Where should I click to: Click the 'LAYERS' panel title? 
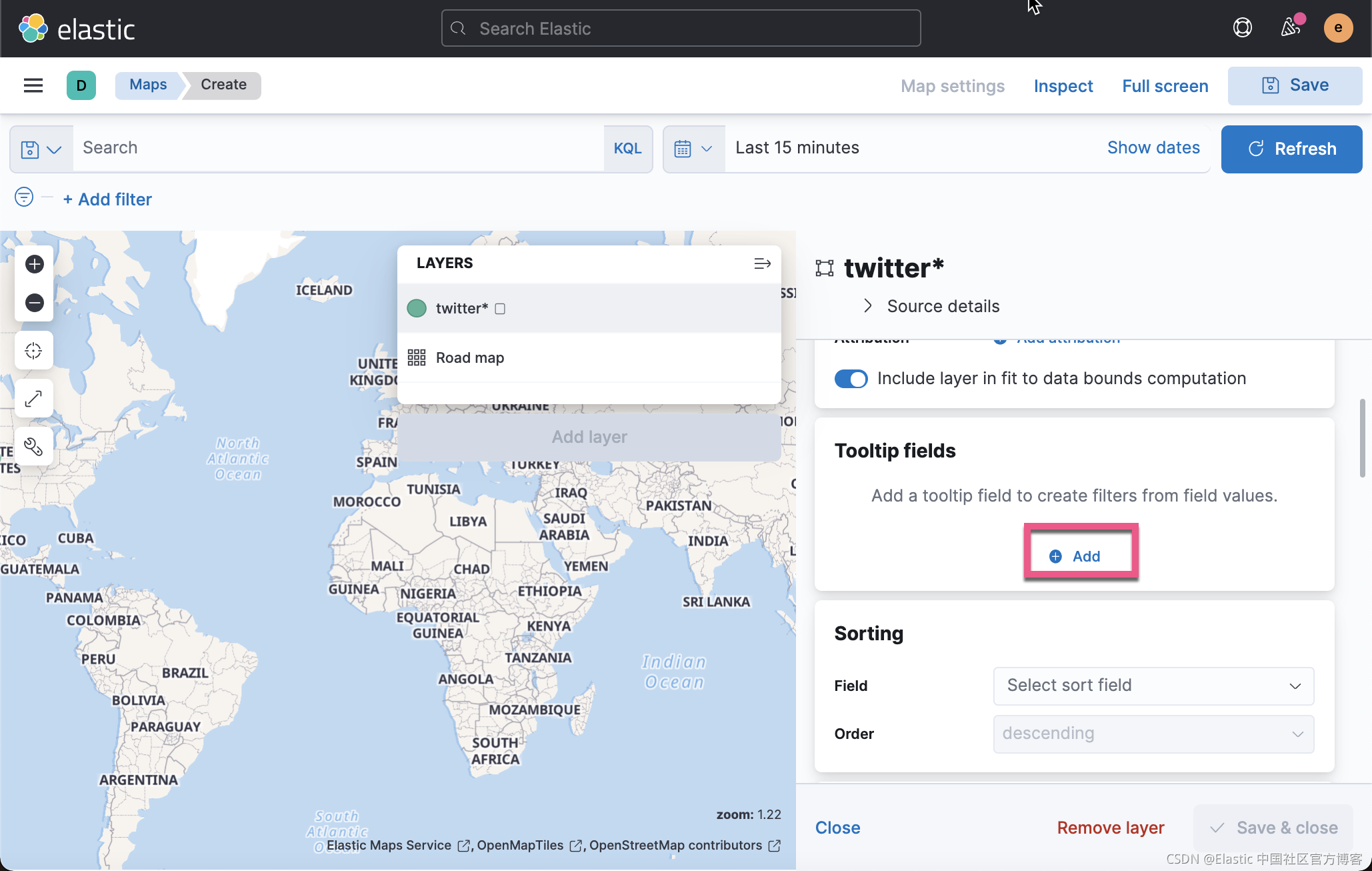tap(445, 263)
